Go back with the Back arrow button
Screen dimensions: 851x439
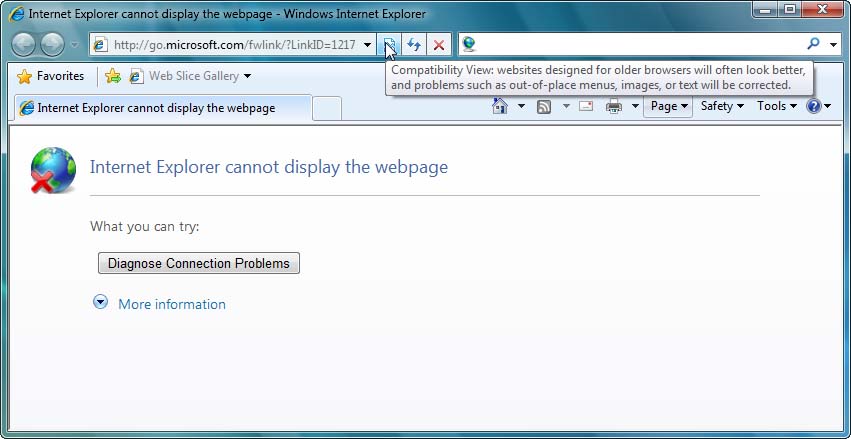[x=23, y=44]
